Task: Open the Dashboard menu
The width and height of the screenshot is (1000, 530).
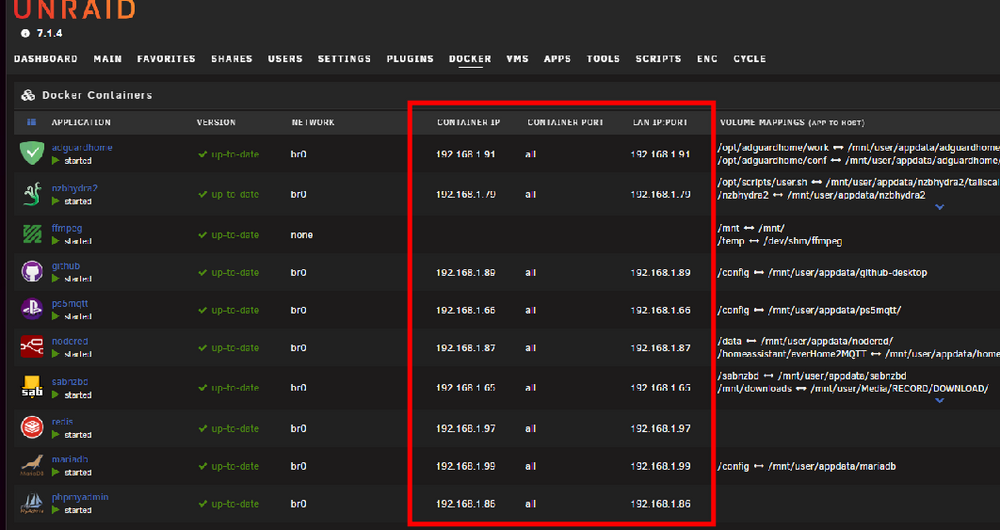Action: pyautogui.click(x=46, y=59)
